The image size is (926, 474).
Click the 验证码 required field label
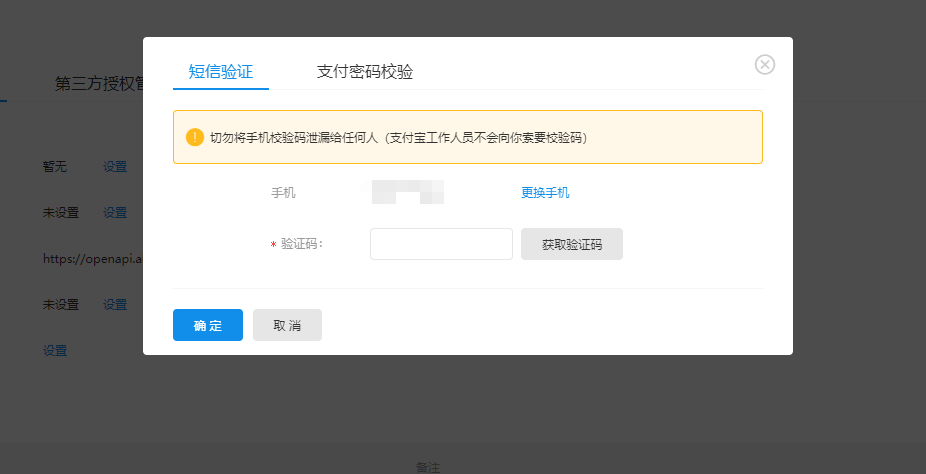[301, 244]
